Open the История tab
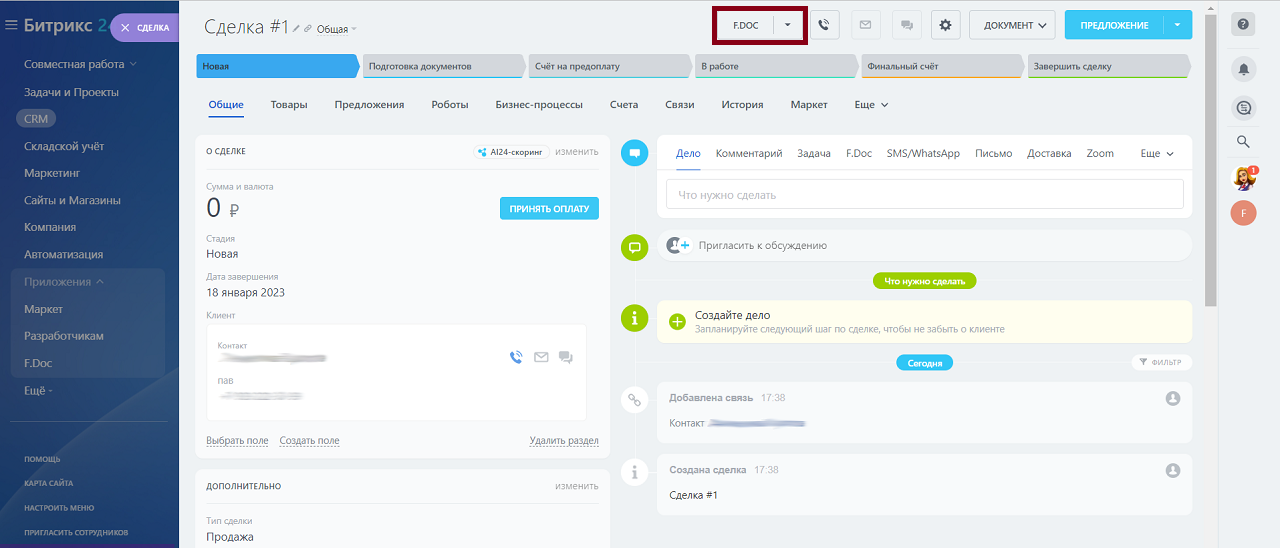 click(742, 105)
